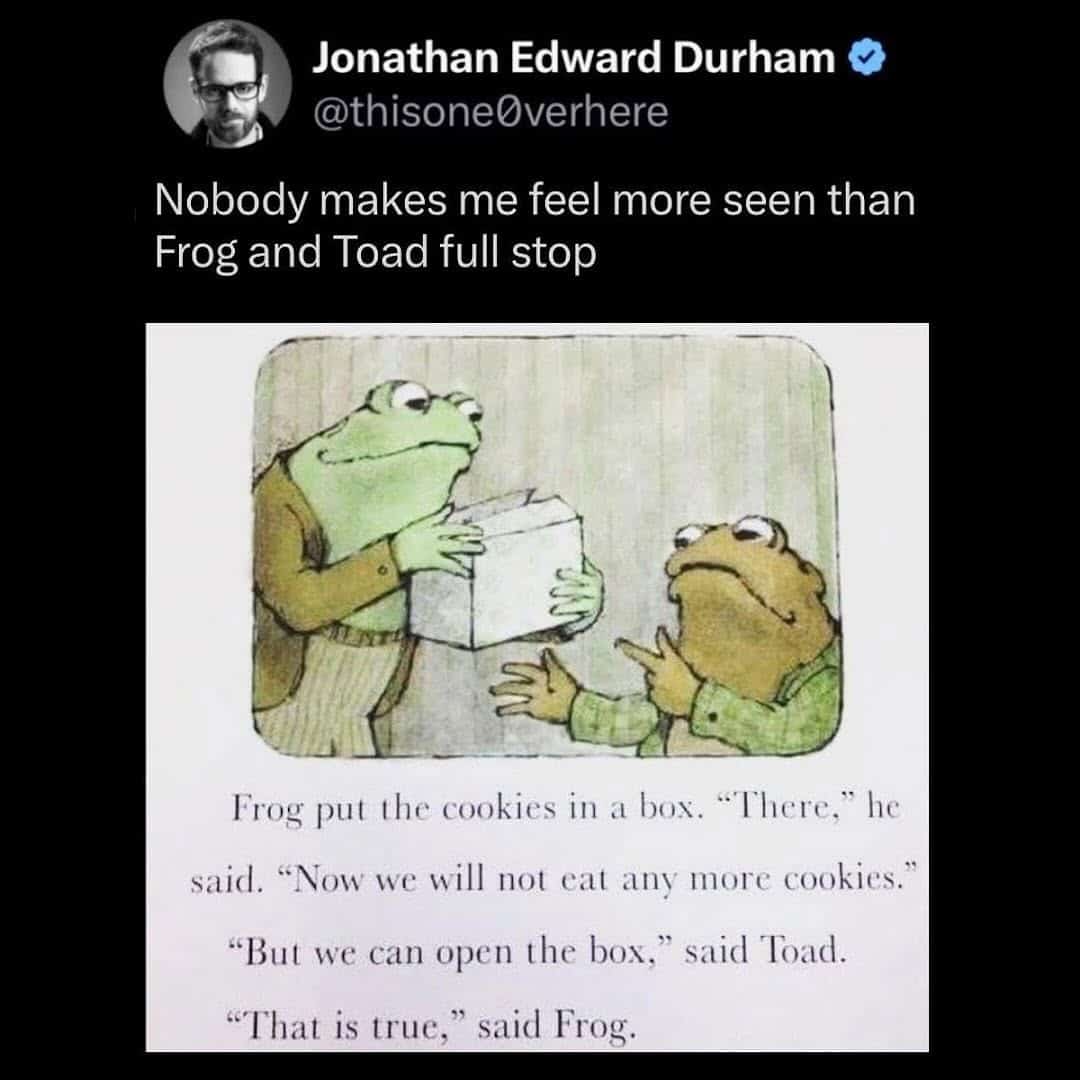This screenshot has width=1080, height=1080.
Task: Click the white cookie box Frog holds
Action: (x=497, y=572)
